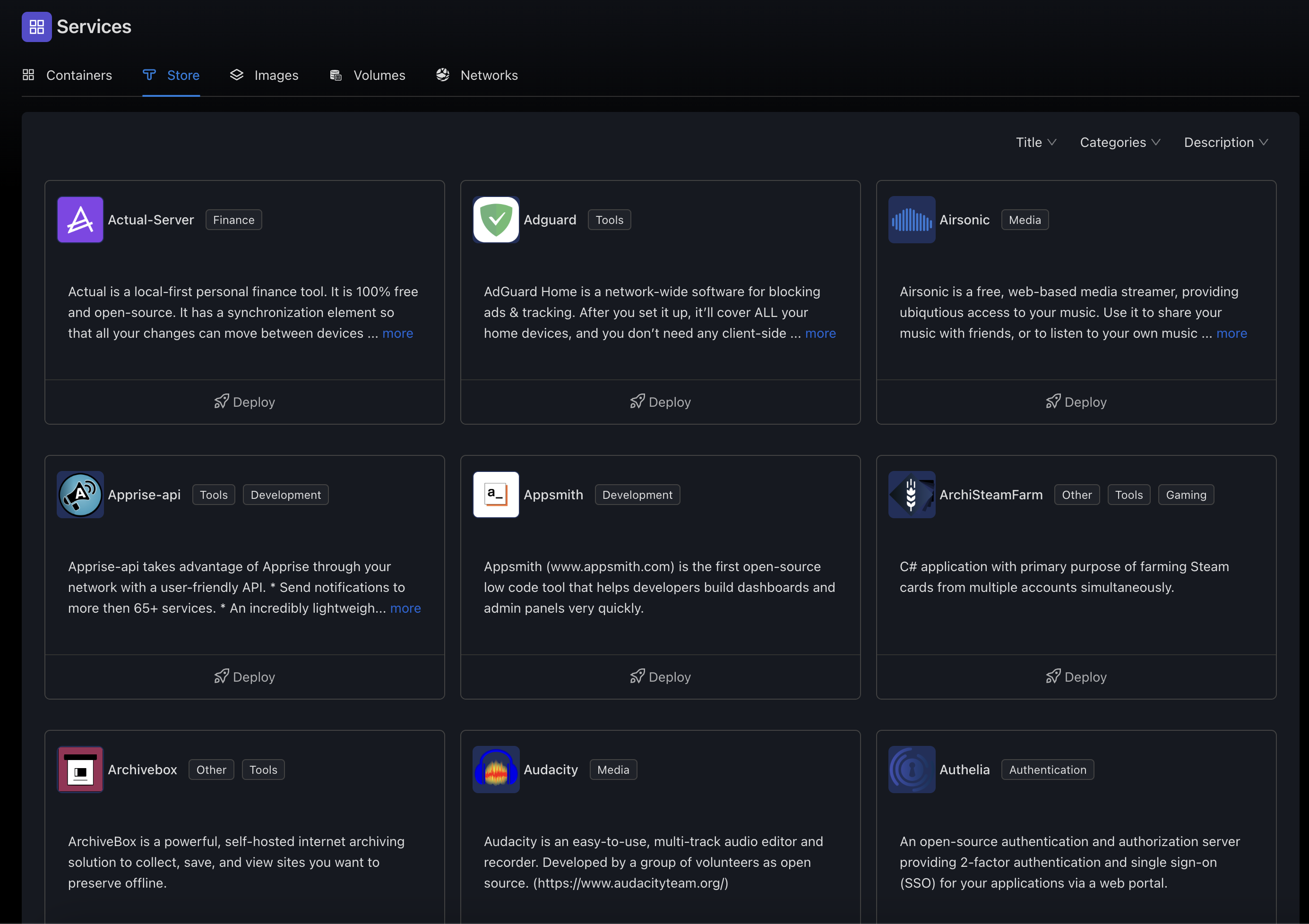Click the Authentication tag on Authelia

pos(1048,770)
